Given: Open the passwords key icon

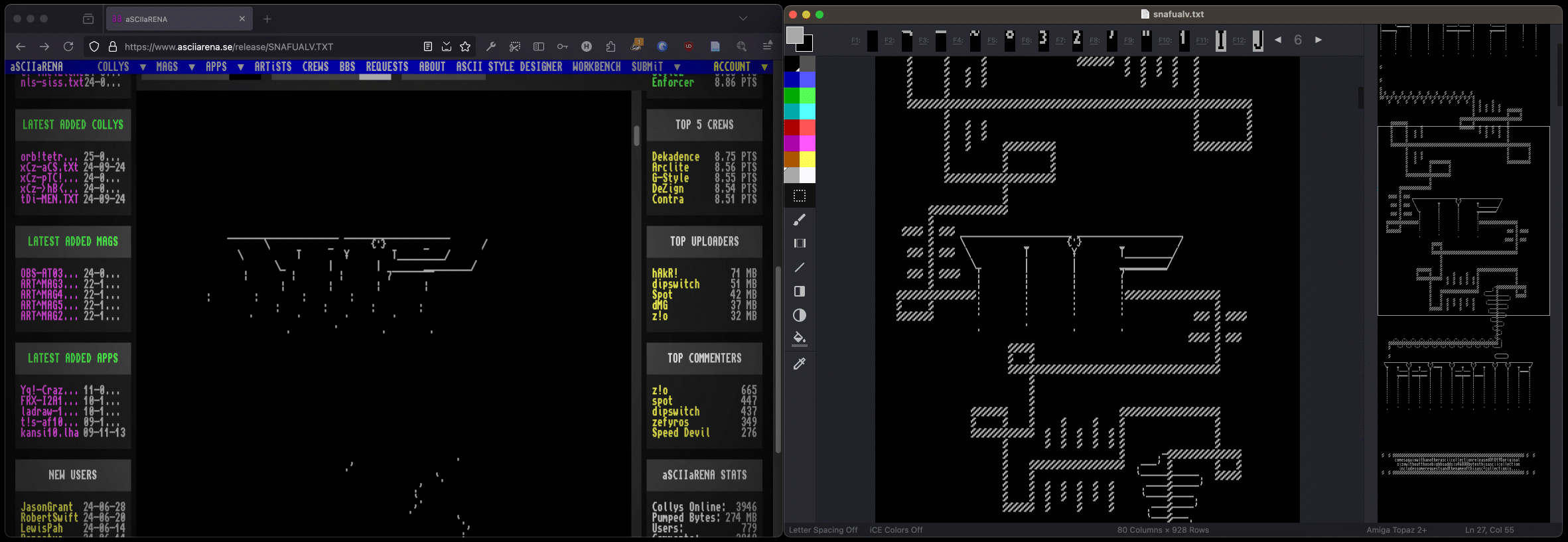Looking at the screenshot, I should coord(563,46).
